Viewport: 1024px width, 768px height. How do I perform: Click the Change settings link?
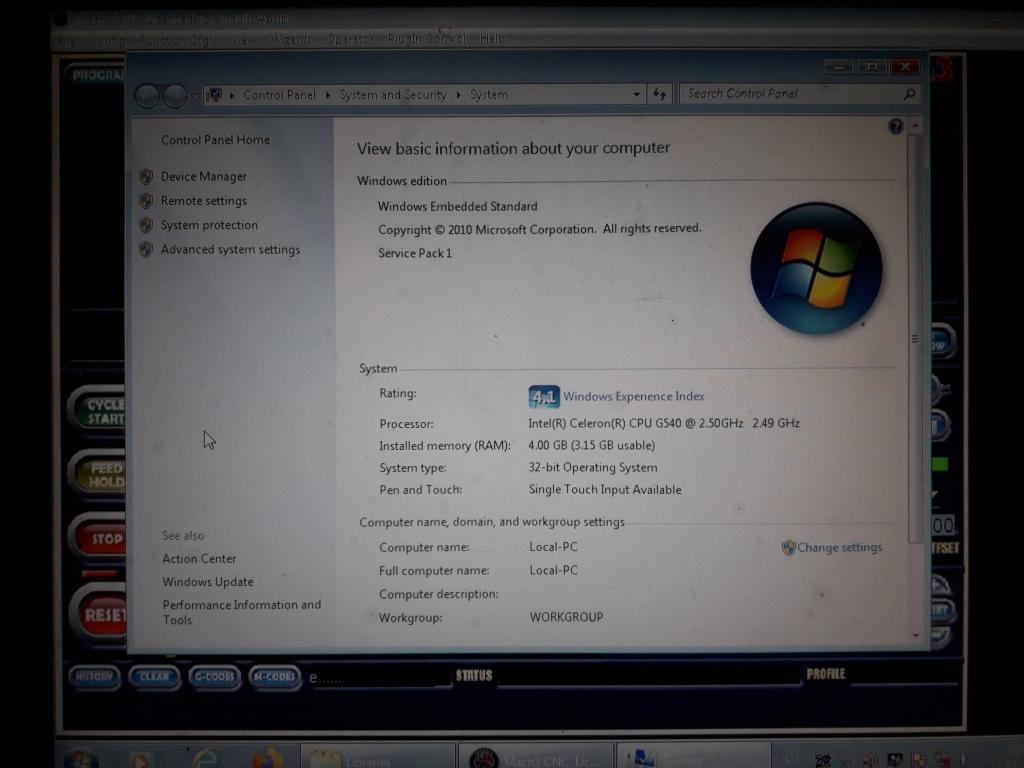[838, 548]
